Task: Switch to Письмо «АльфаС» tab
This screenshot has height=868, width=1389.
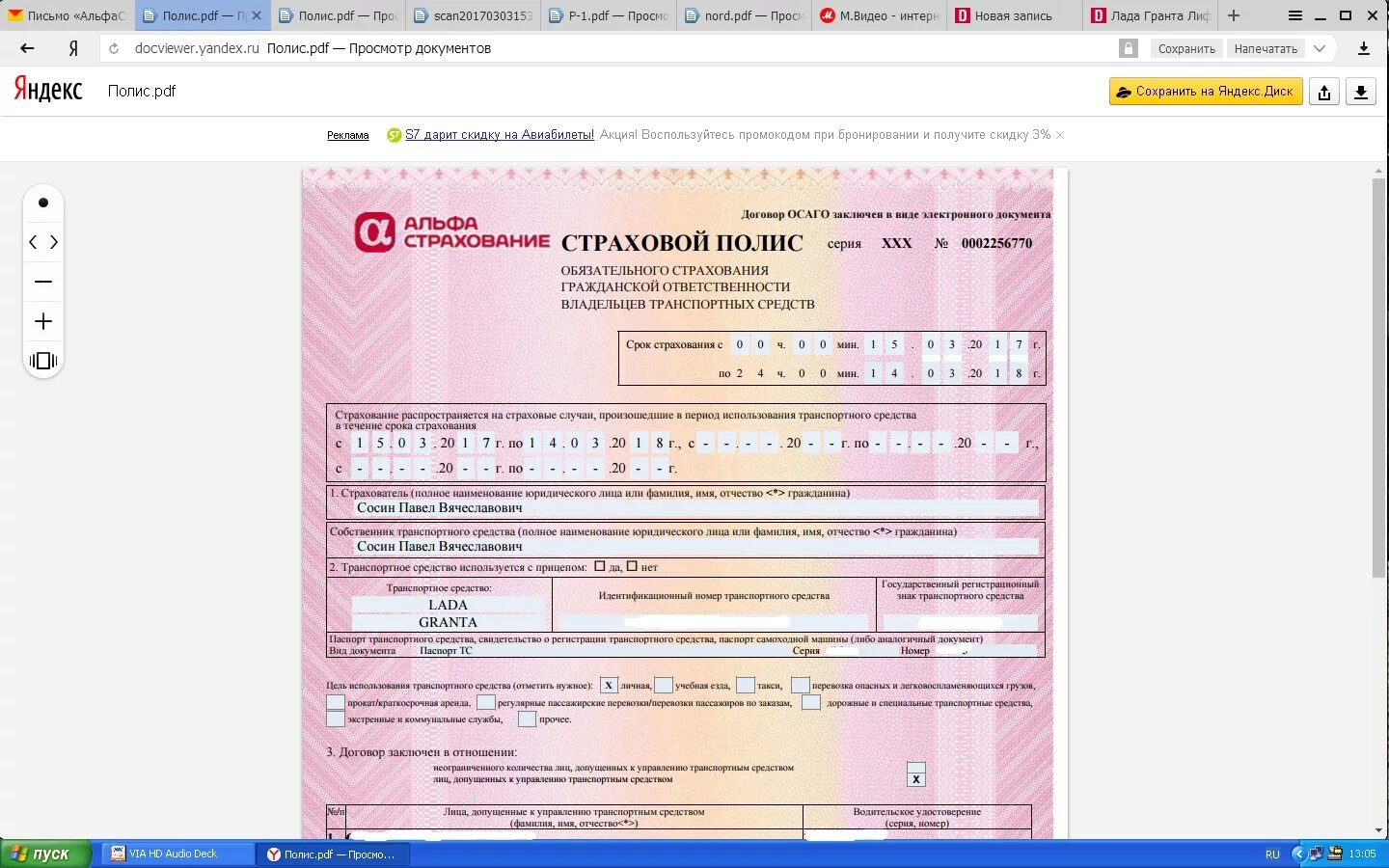Action: point(66,15)
